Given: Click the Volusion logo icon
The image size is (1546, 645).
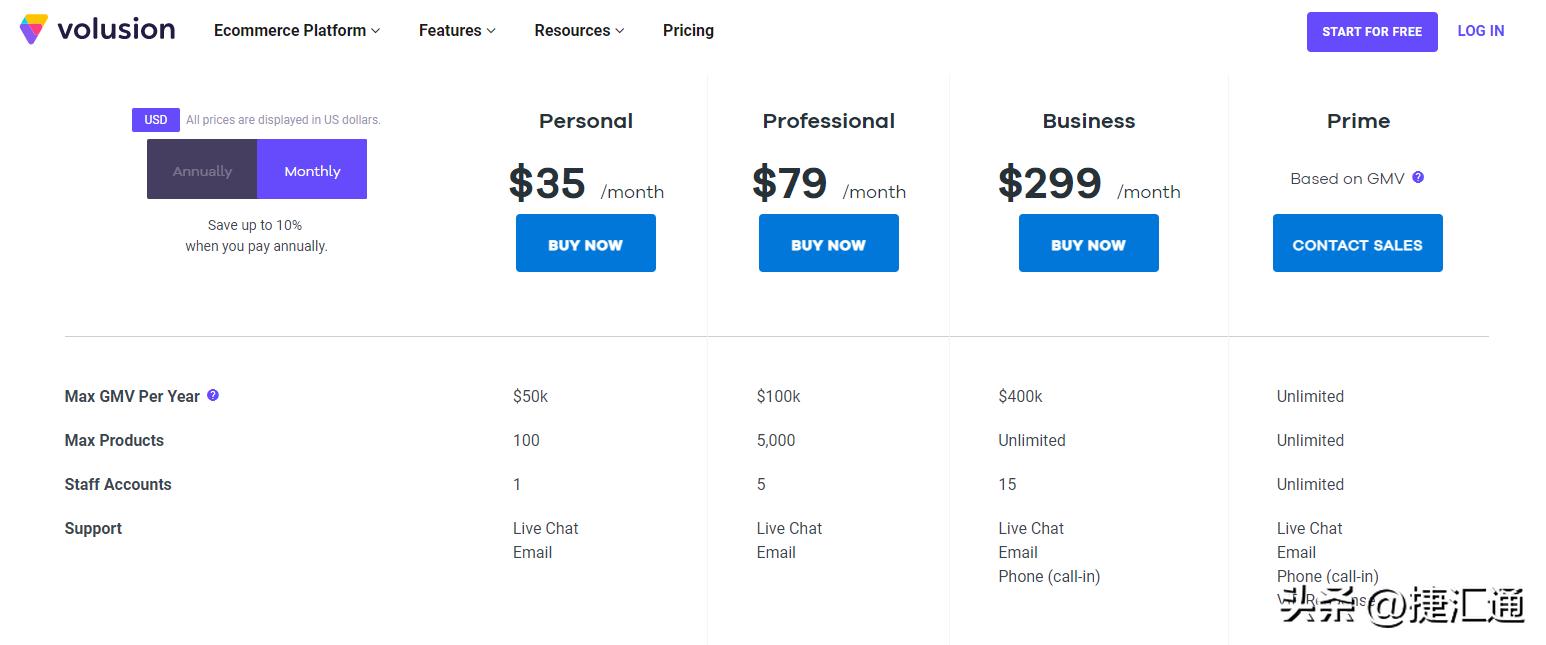Looking at the screenshot, I should click(33, 29).
